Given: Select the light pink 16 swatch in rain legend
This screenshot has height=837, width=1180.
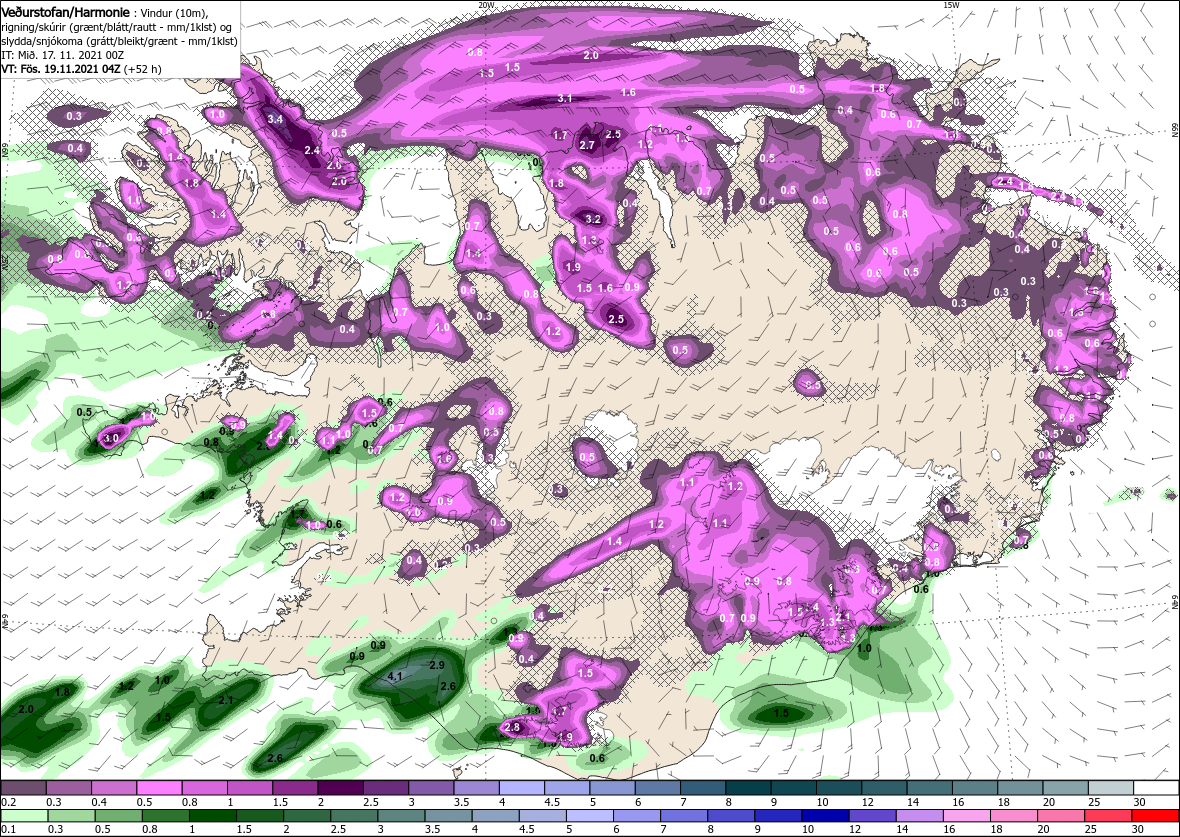Looking at the screenshot, I should coord(967,816).
